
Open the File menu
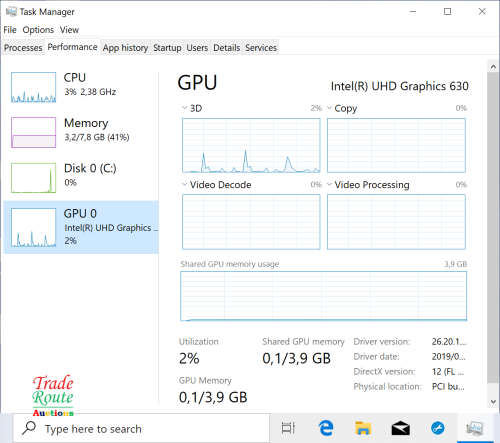click(x=10, y=30)
